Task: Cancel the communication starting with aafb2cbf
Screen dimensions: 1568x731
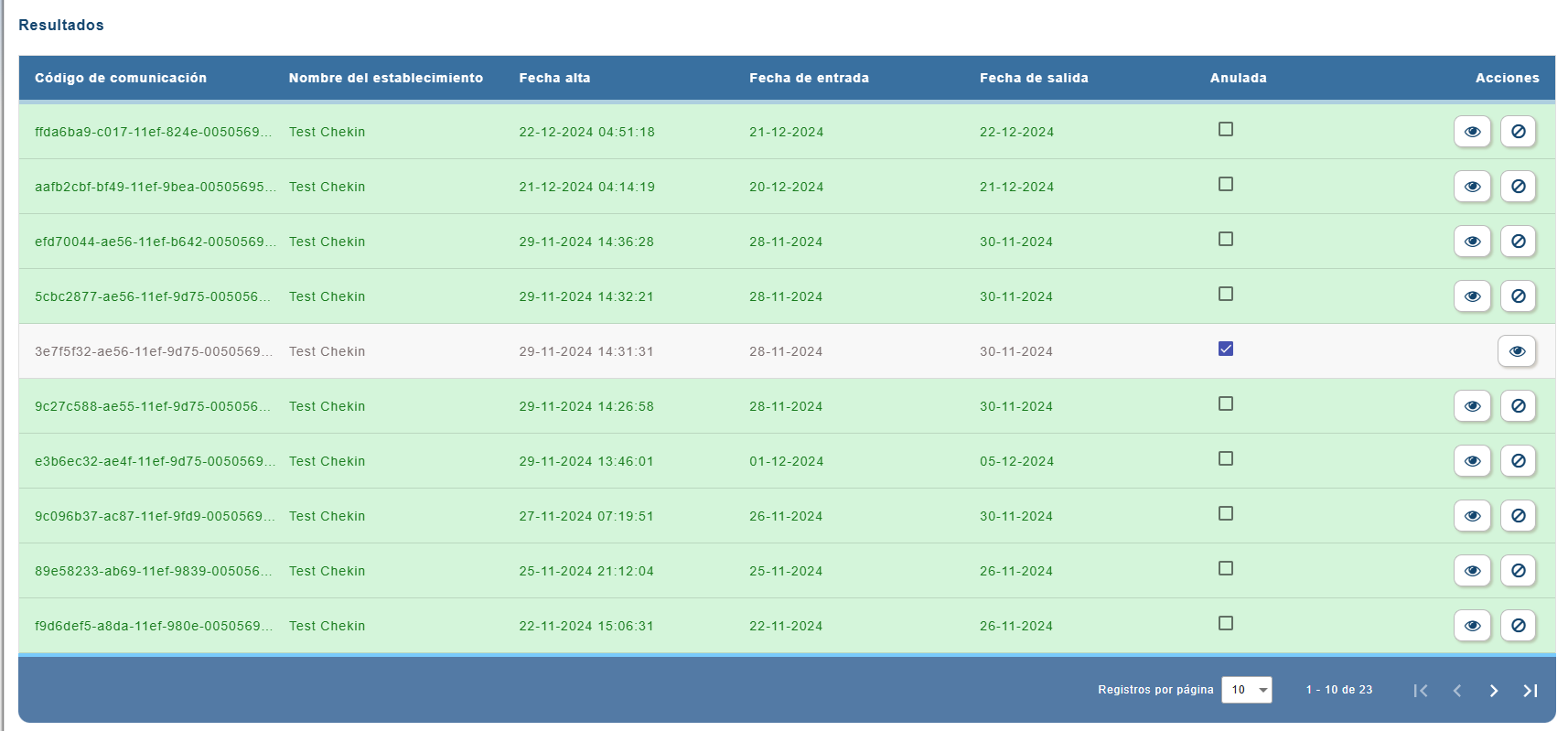Action: click(x=1518, y=187)
